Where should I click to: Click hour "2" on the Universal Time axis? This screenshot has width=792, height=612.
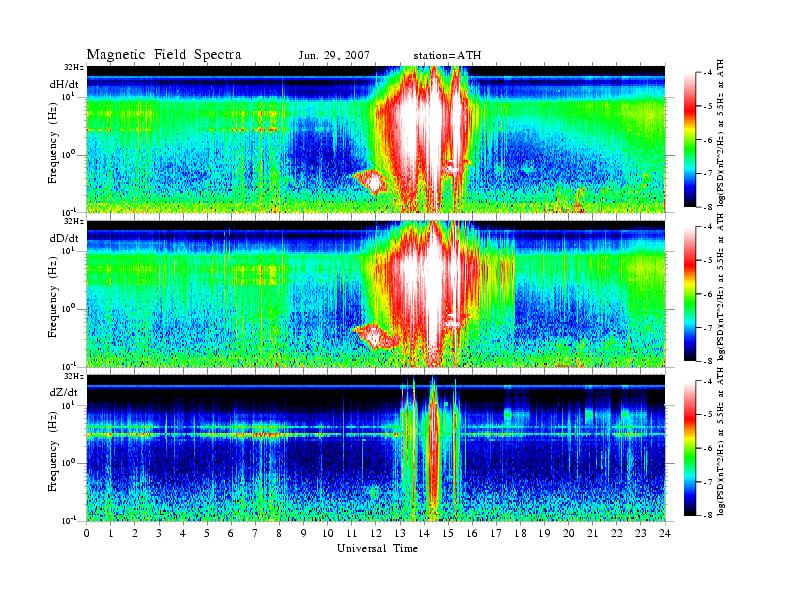click(135, 534)
